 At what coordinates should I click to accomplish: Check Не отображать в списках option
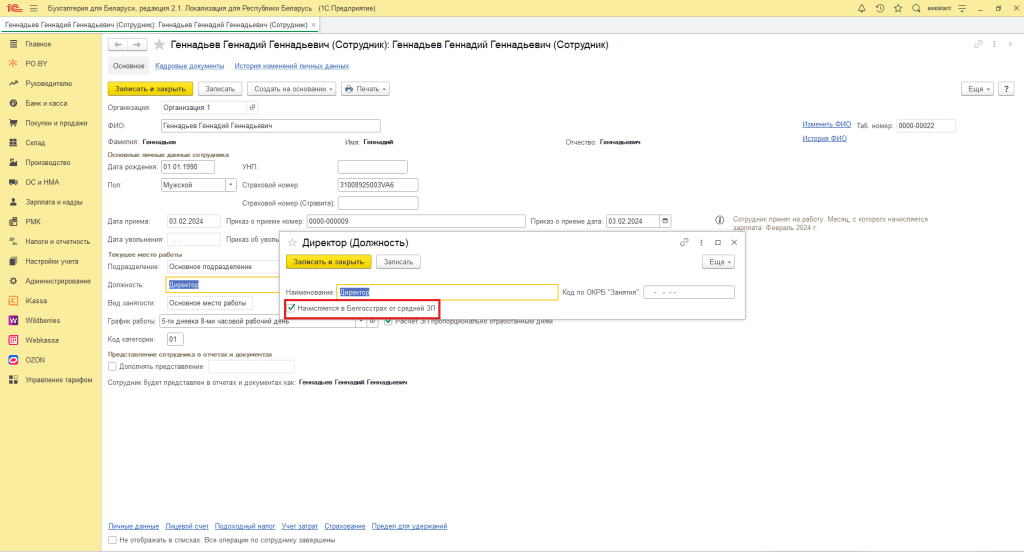[112, 540]
